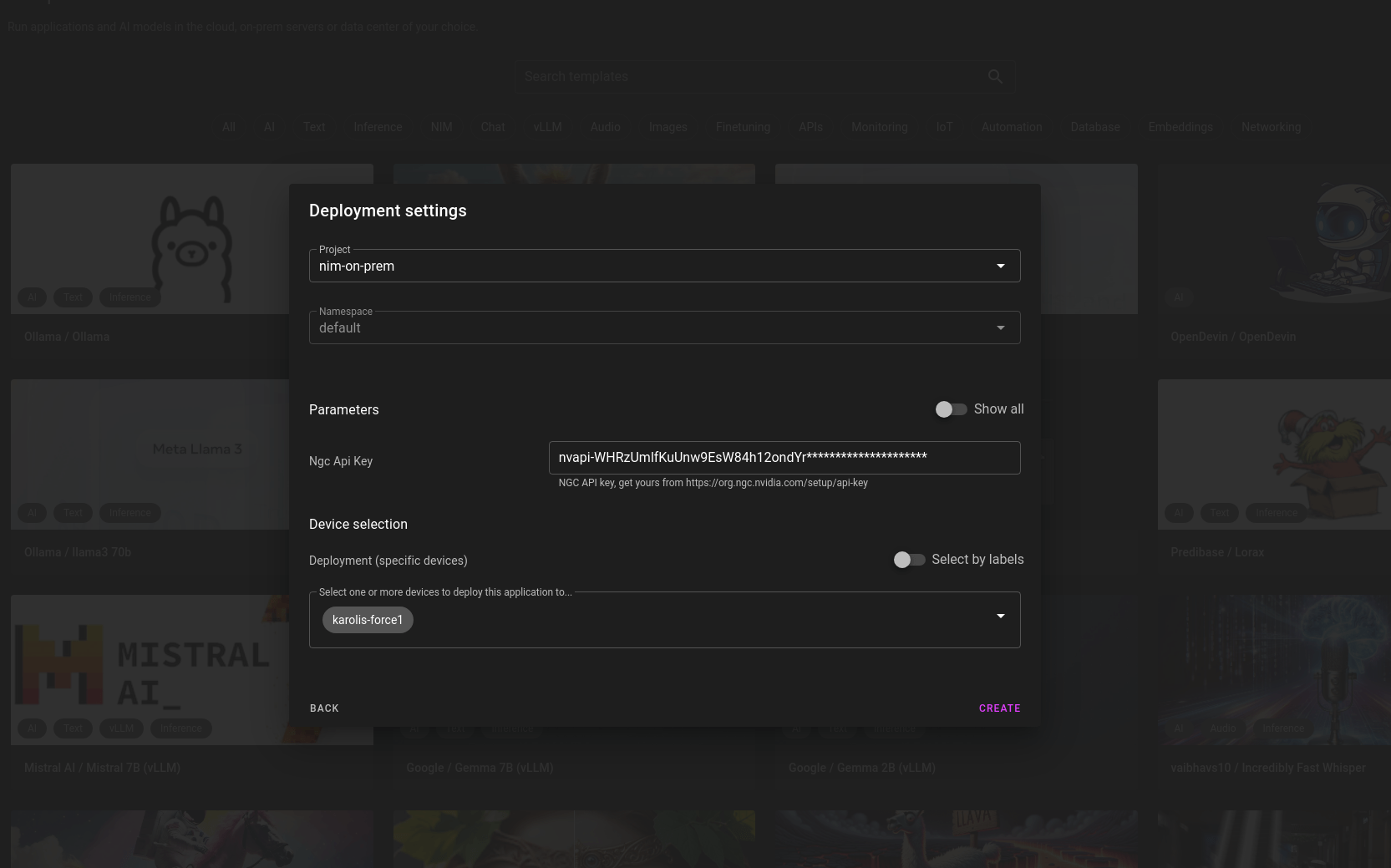Focus the Search templates box

coord(764,76)
